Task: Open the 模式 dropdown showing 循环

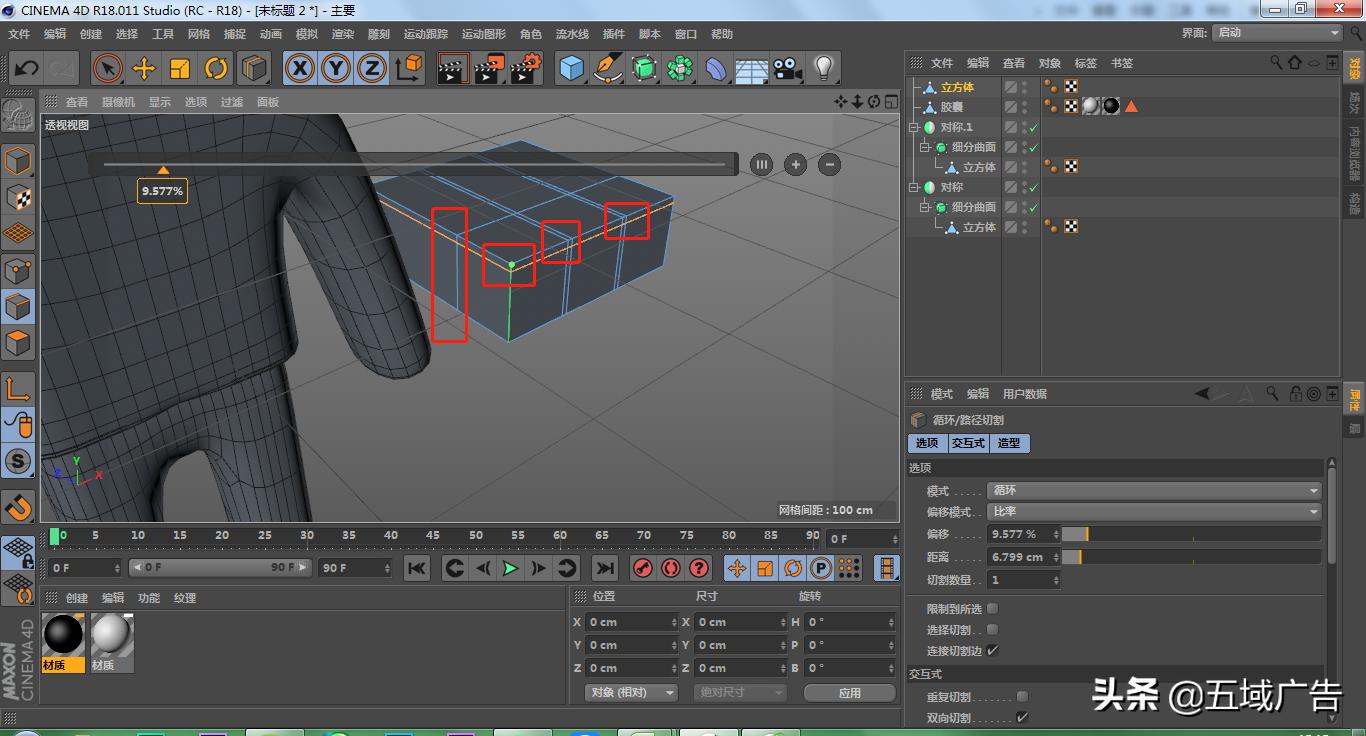Action: (1152, 490)
